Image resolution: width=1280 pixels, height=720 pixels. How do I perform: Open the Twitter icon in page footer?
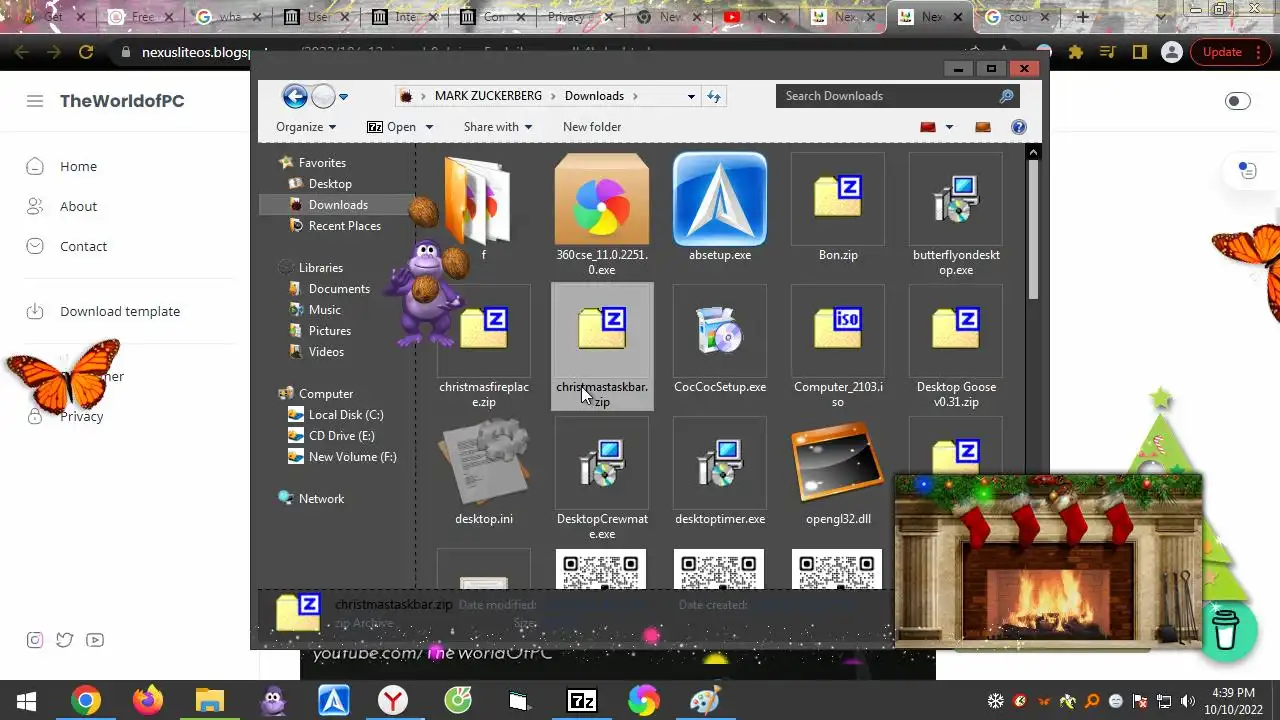(65, 640)
